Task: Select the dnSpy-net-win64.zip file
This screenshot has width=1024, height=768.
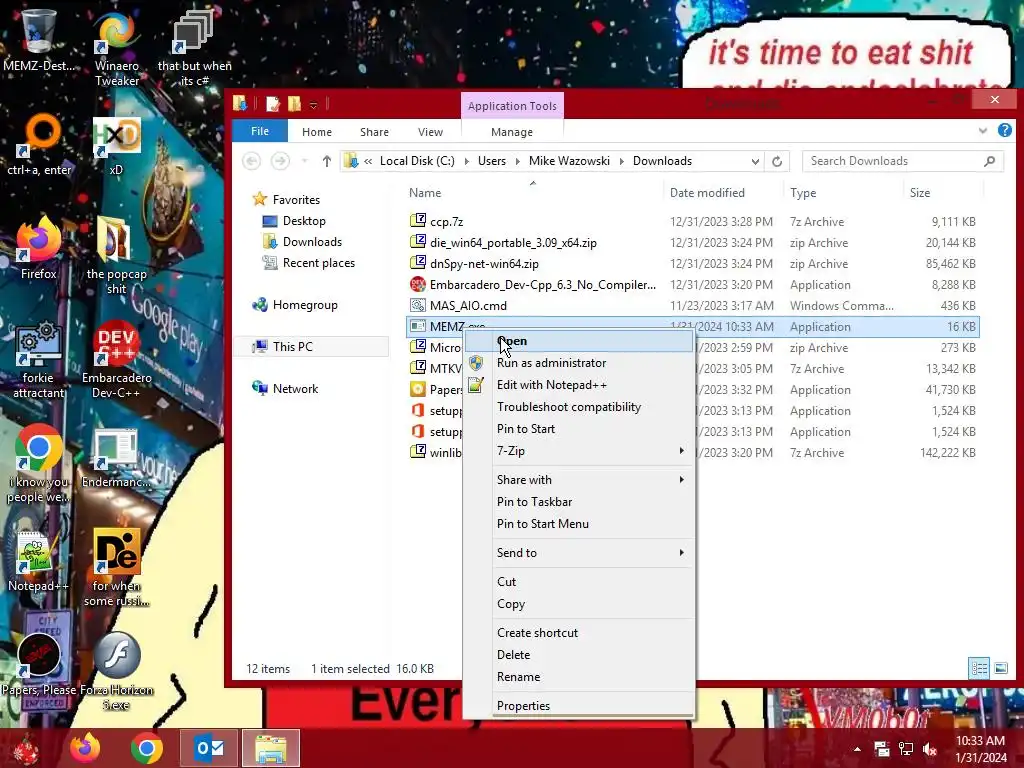Action: (692, 264)
